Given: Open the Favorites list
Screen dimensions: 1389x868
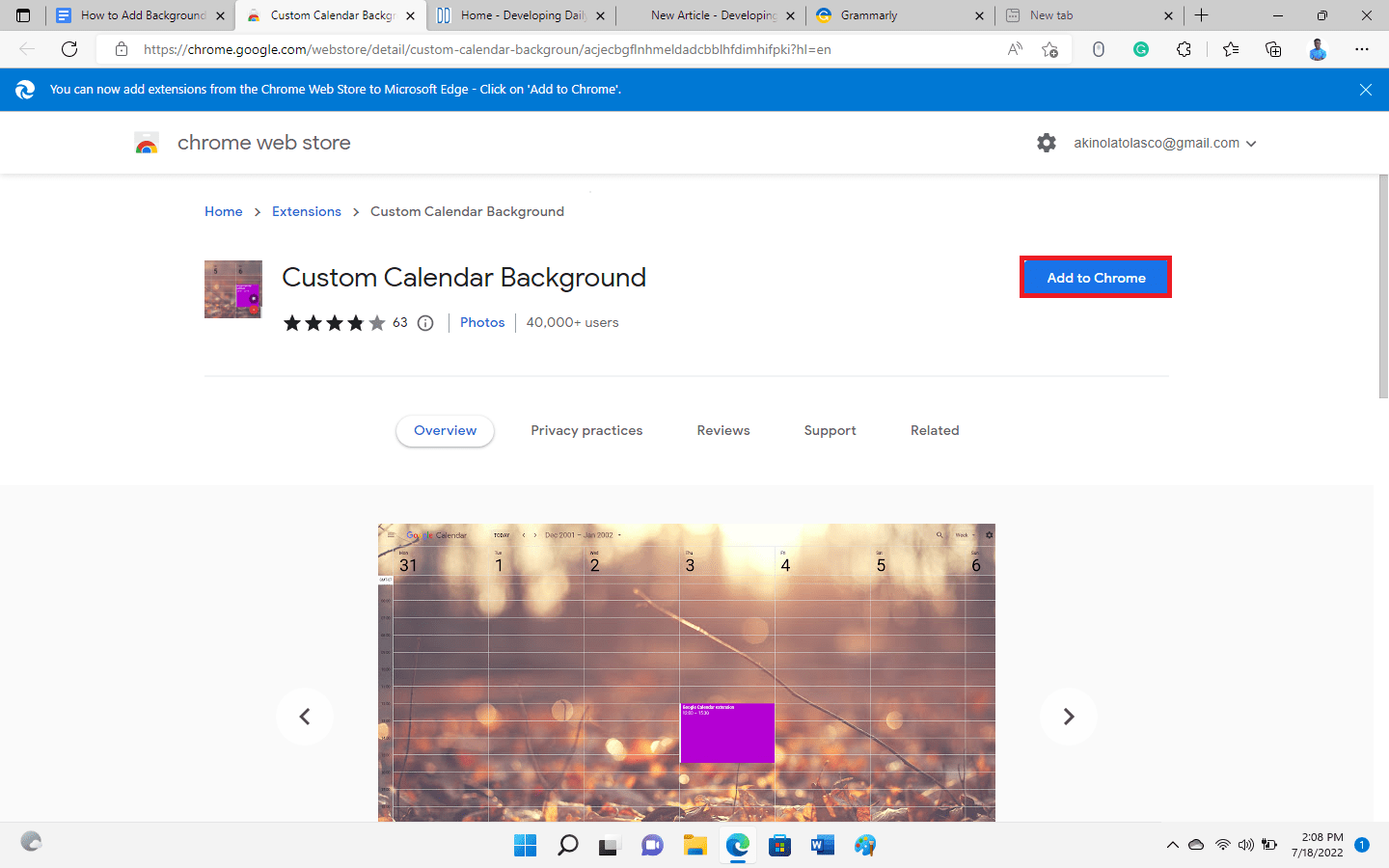Looking at the screenshot, I should click(1231, 49).
